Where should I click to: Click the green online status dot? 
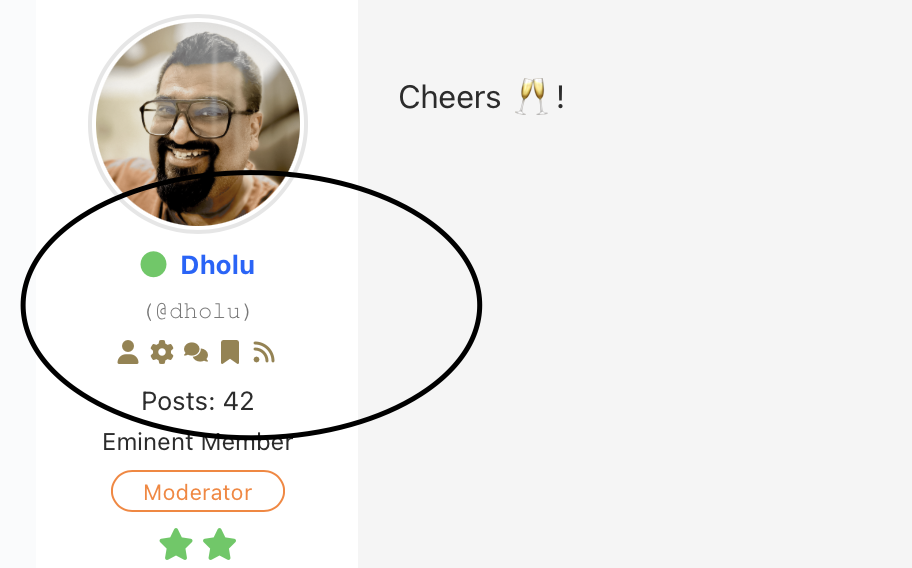pos(154,265)
